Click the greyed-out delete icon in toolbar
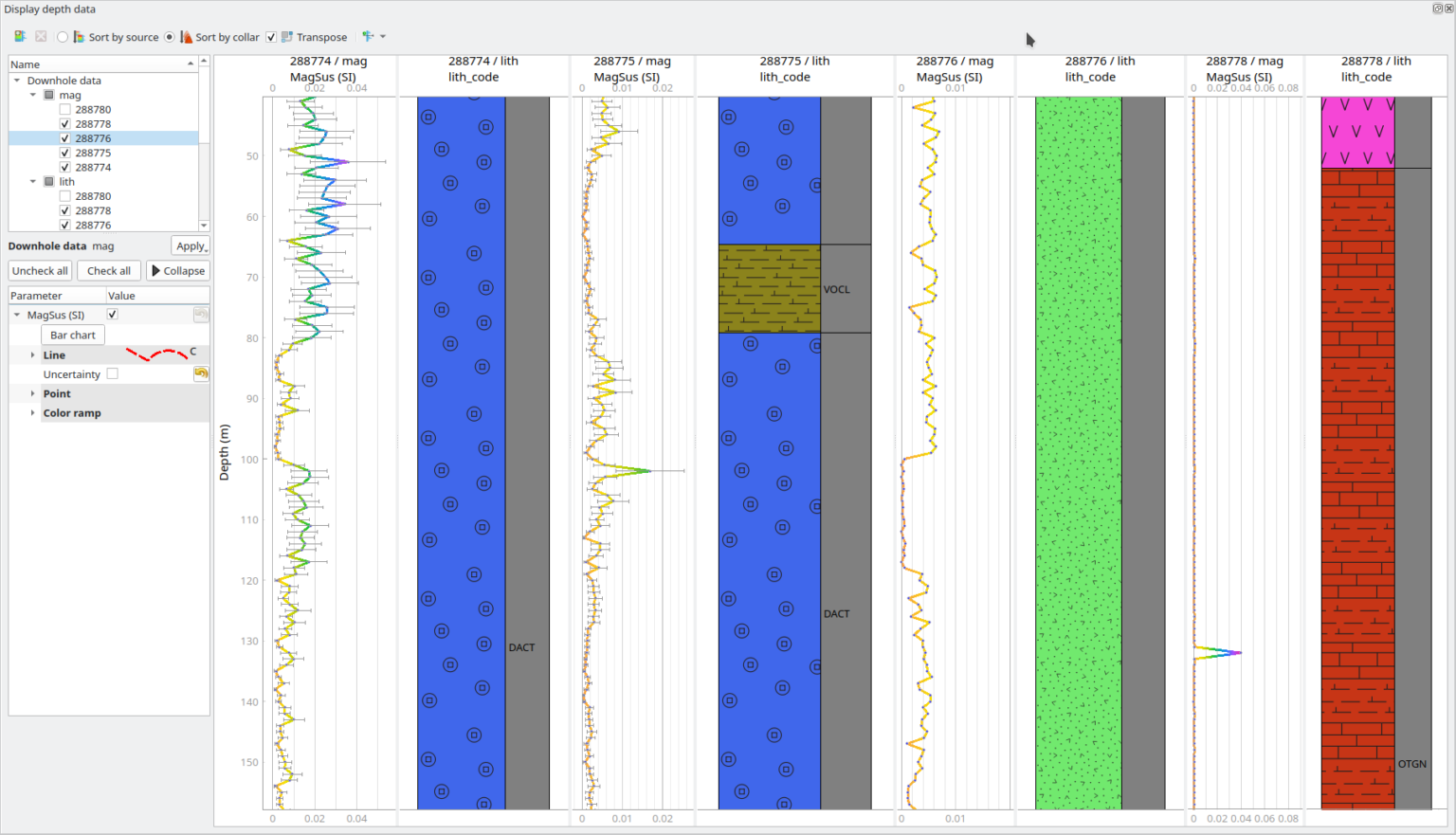This screenshot has width=1456, height=835. click(x=41, y=37)
